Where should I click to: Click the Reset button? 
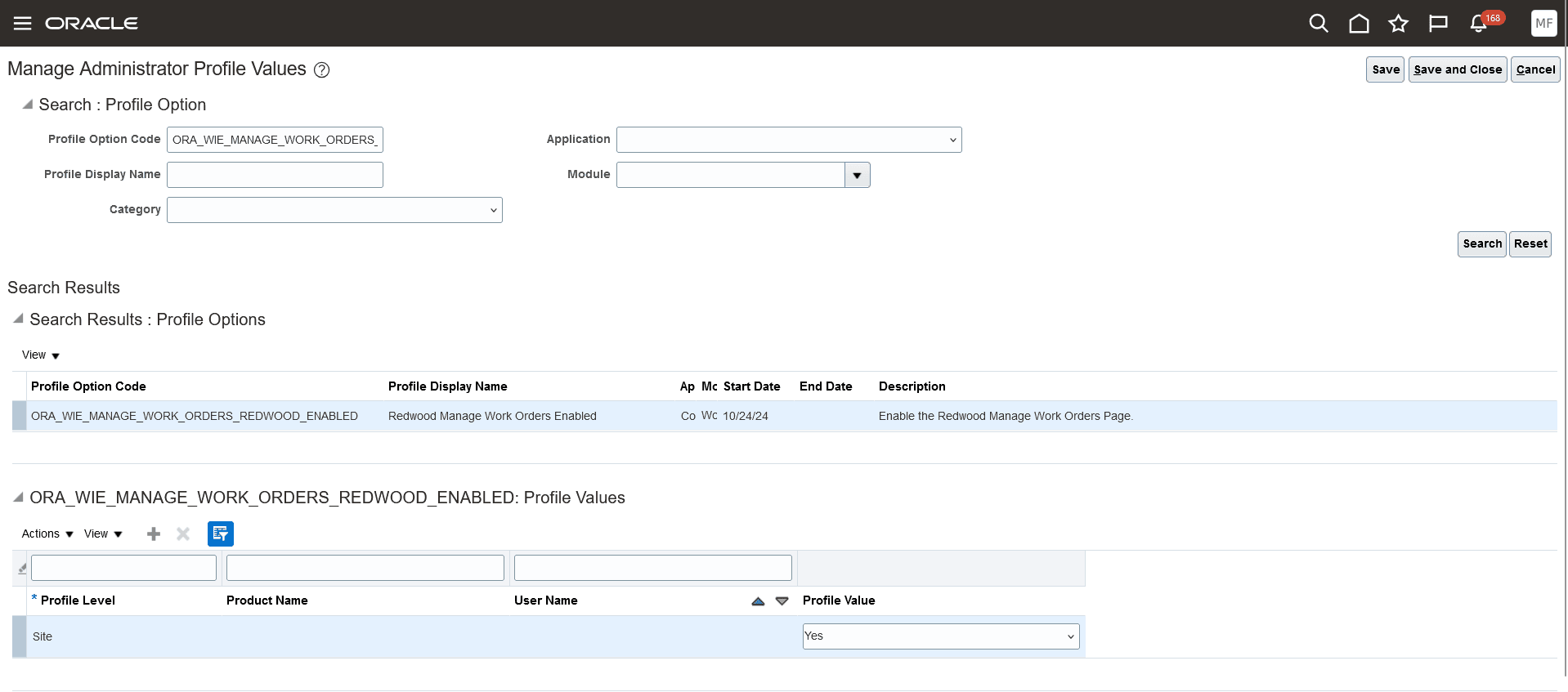click(x=1530, y=243)
